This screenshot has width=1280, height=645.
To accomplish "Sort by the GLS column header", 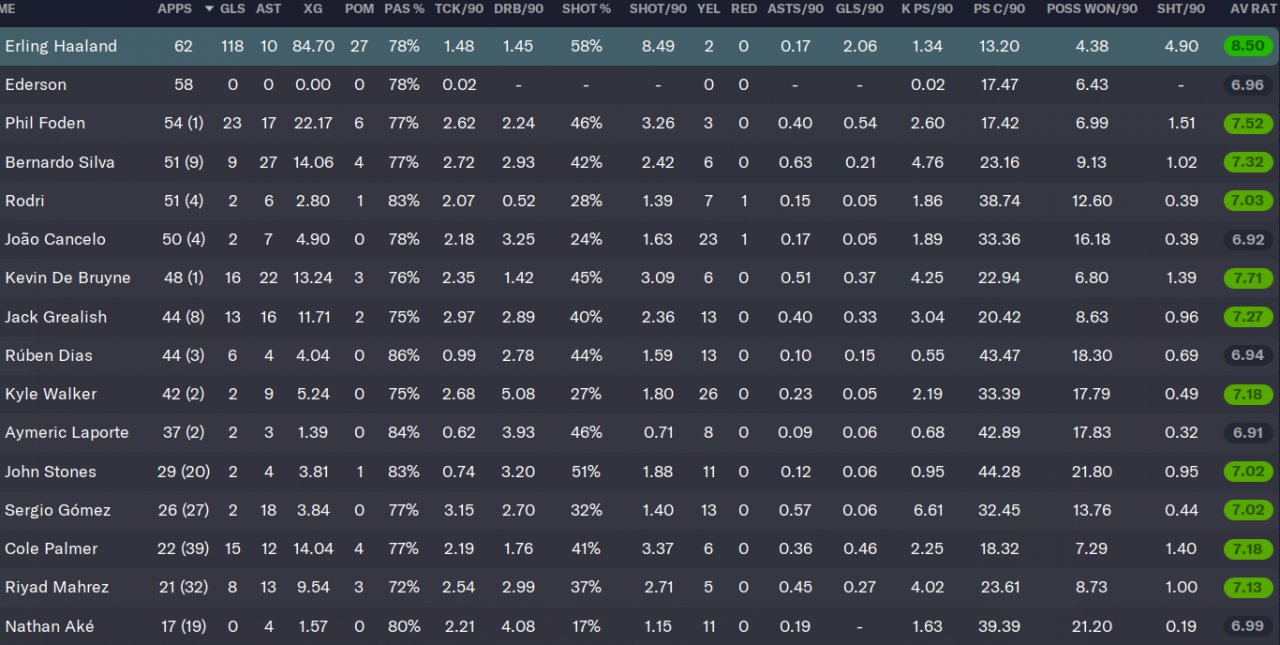I will point(232,9).
